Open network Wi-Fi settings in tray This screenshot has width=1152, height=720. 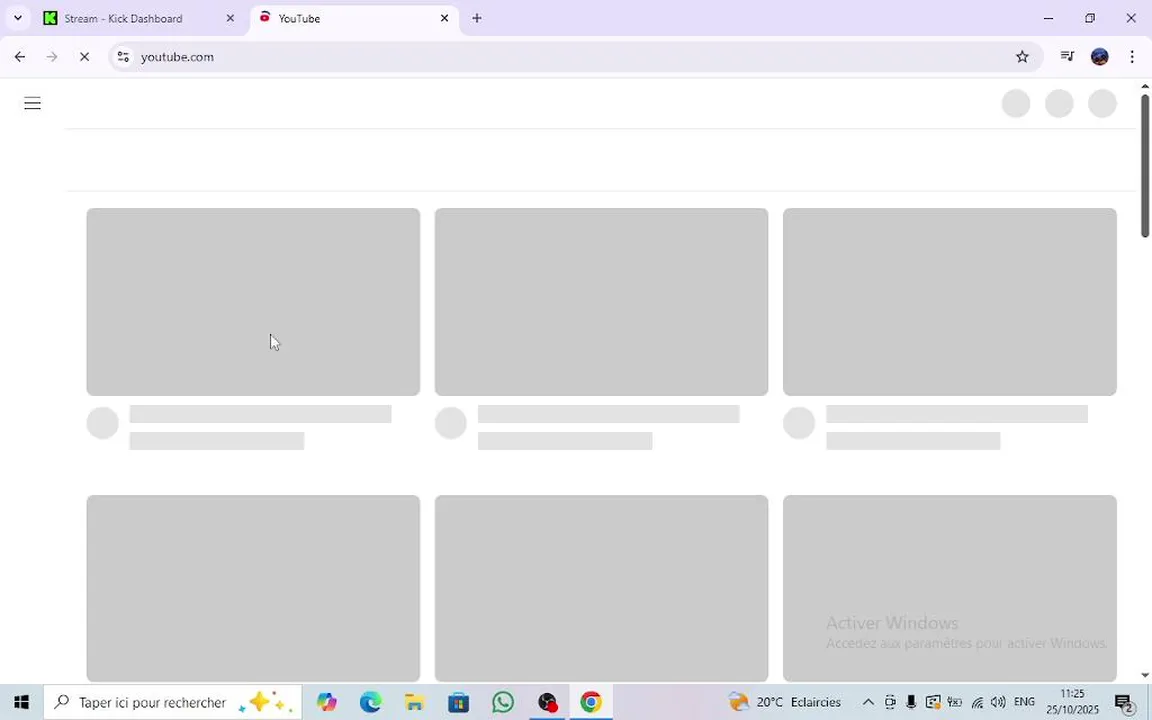976,702
